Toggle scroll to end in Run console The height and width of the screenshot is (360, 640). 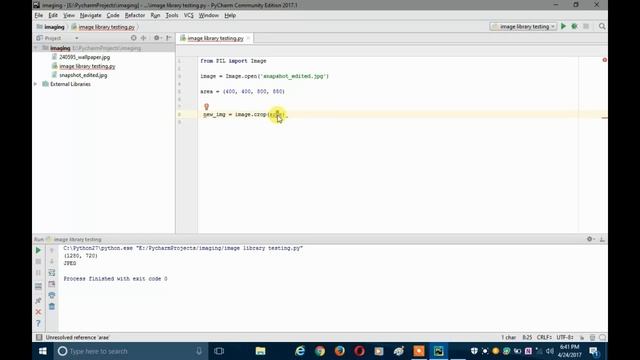click(x=52, y=284)
